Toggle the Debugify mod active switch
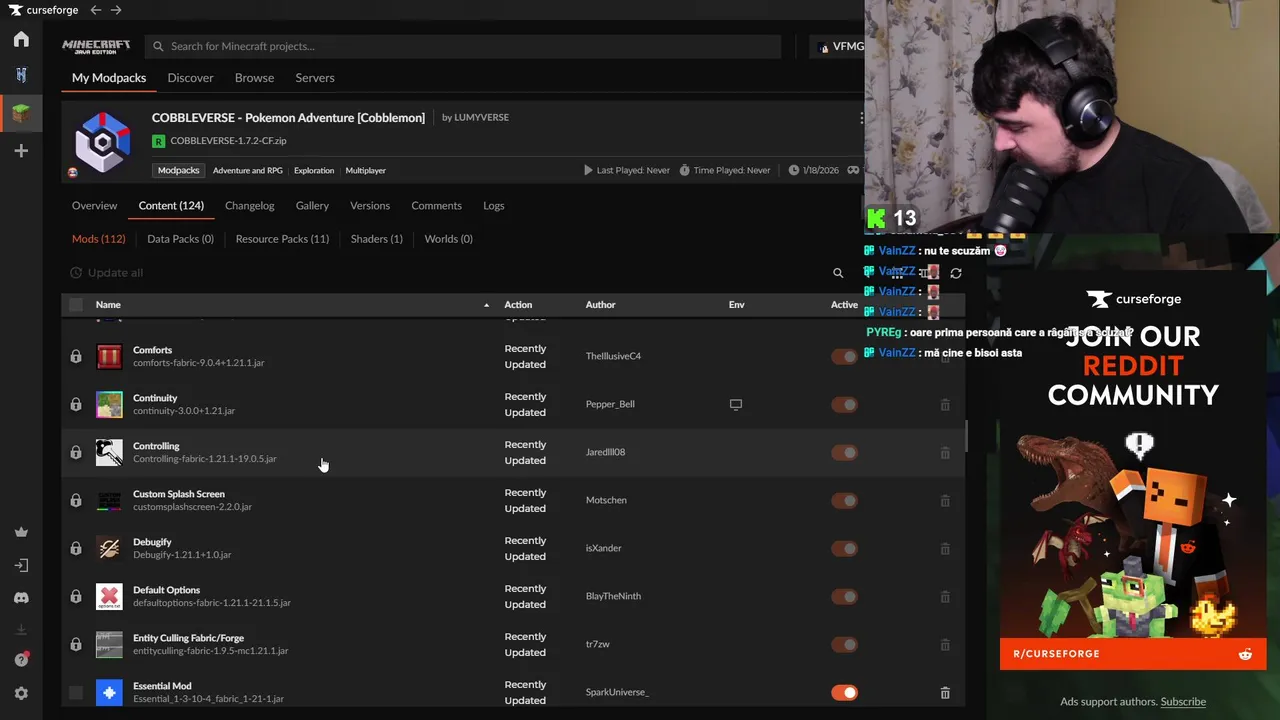 (844, 548)
